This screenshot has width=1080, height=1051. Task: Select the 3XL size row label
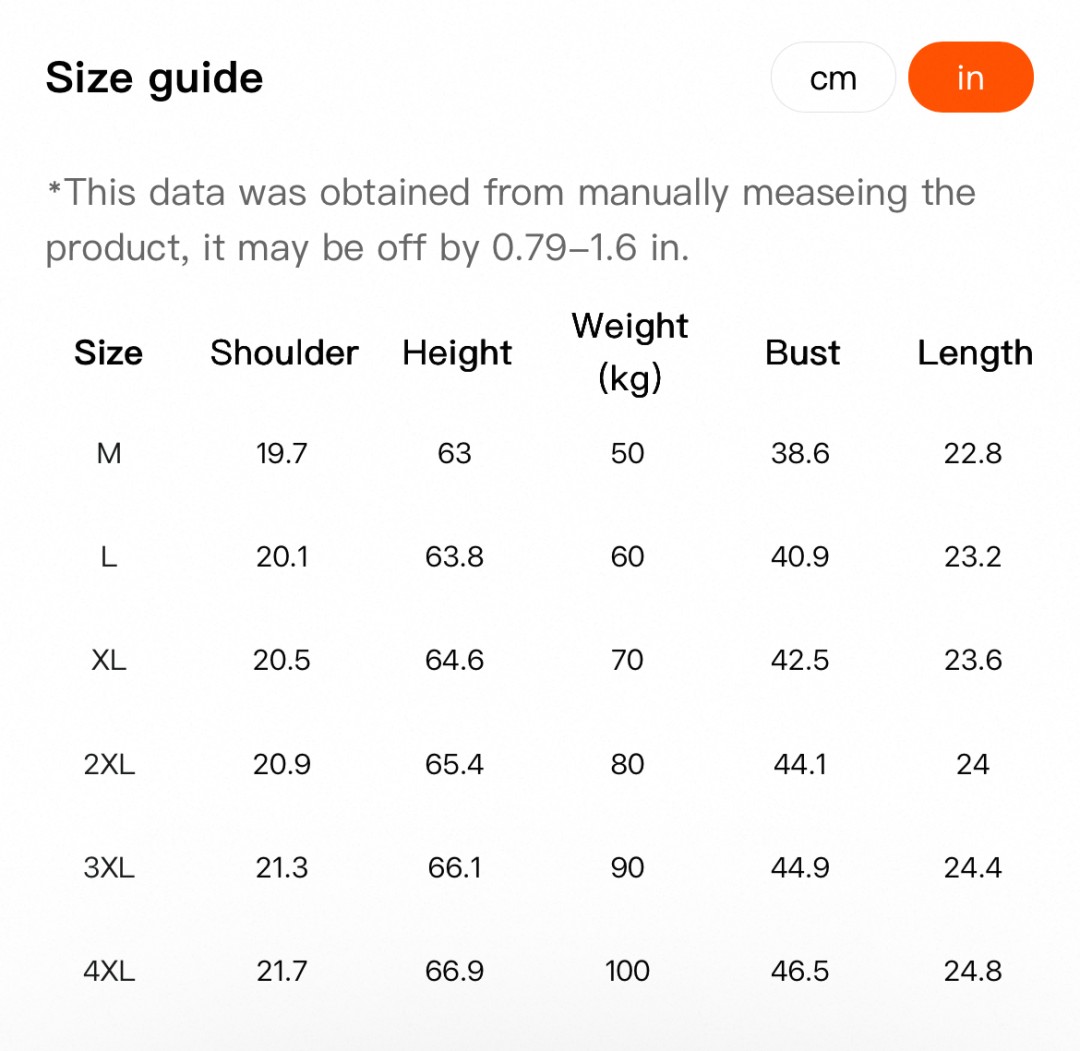coord(109,868)
